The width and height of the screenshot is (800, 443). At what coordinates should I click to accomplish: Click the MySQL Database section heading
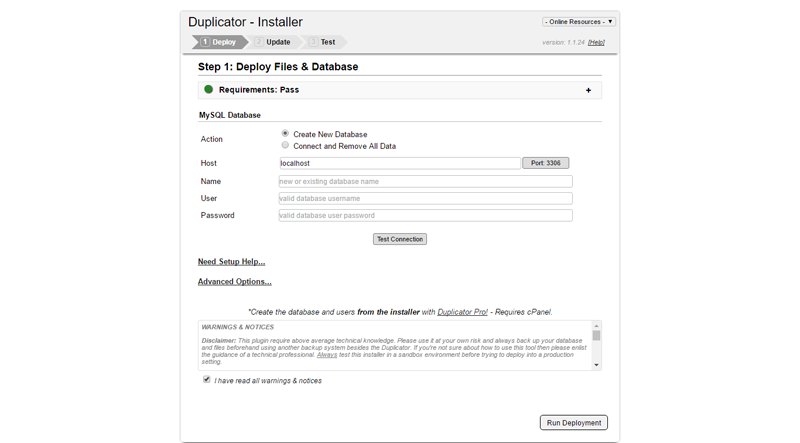[230, 115]
